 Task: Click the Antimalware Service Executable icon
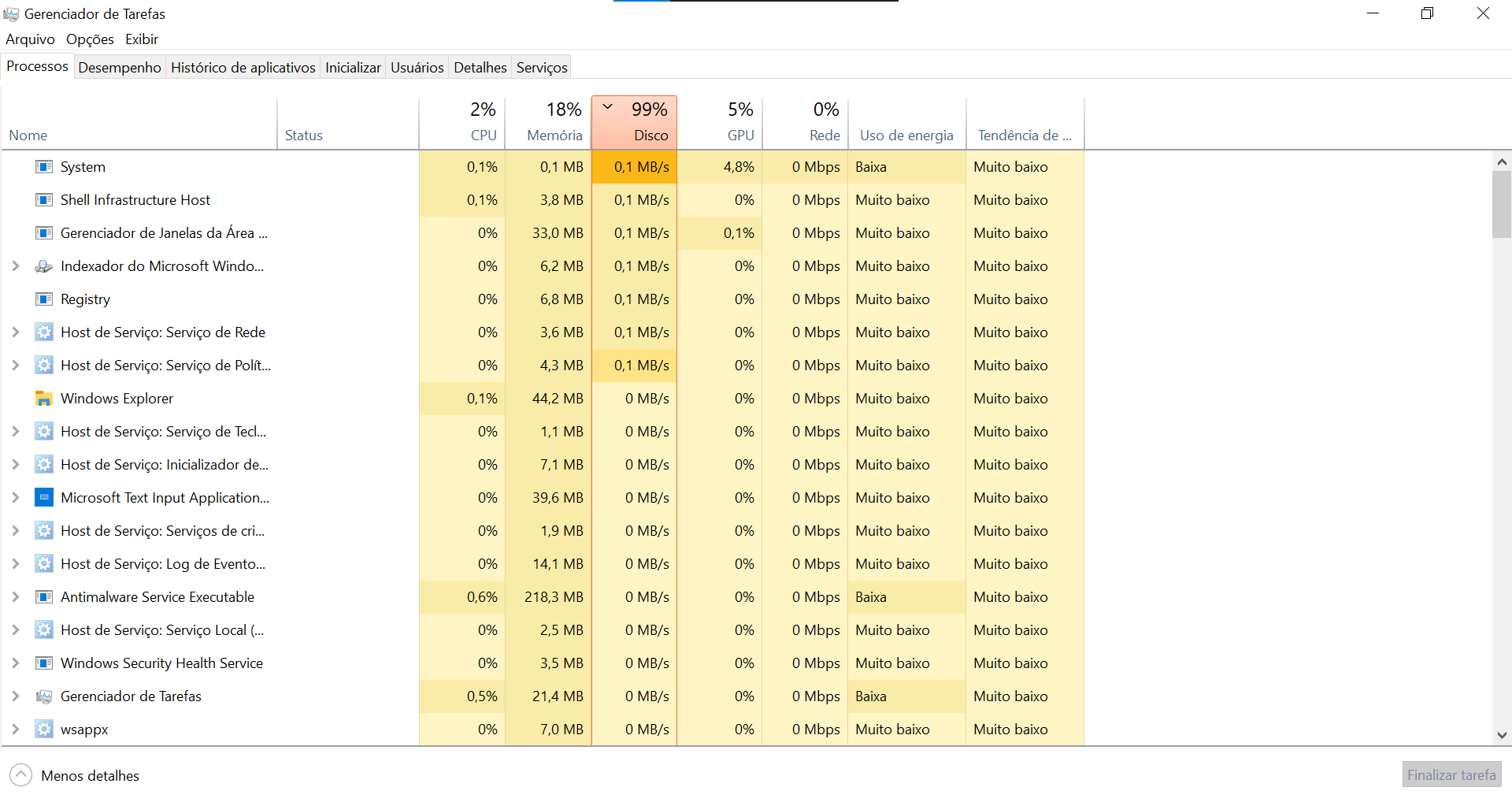click(44, 597)
